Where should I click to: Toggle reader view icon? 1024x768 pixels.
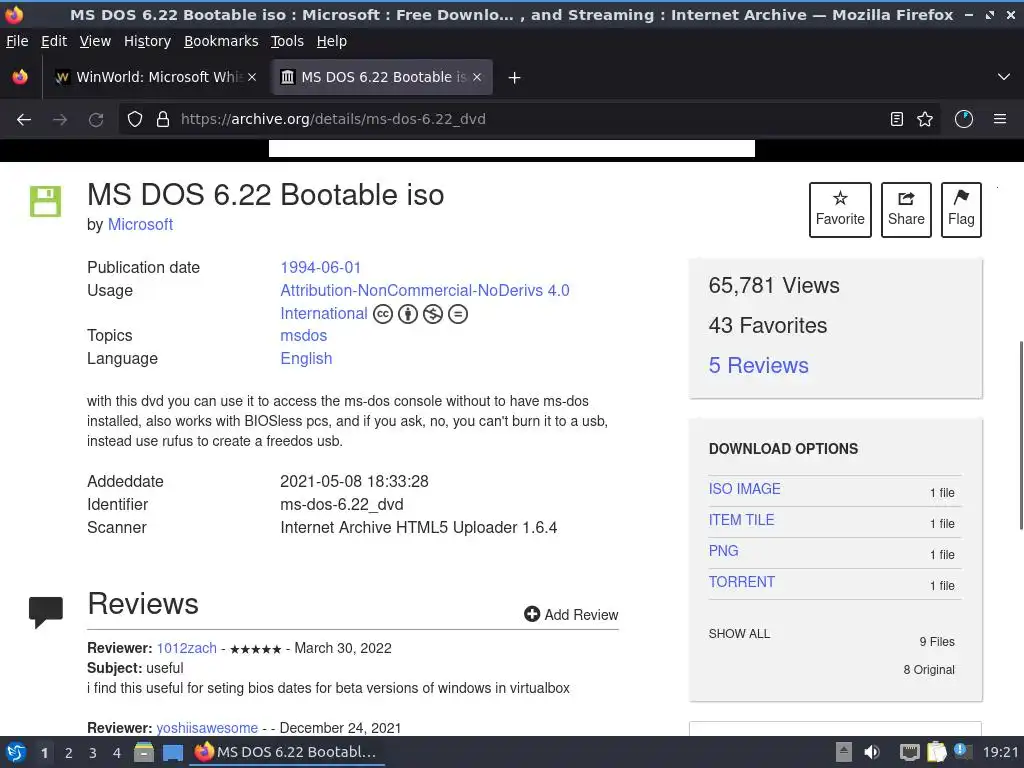(x=897, y=119)
